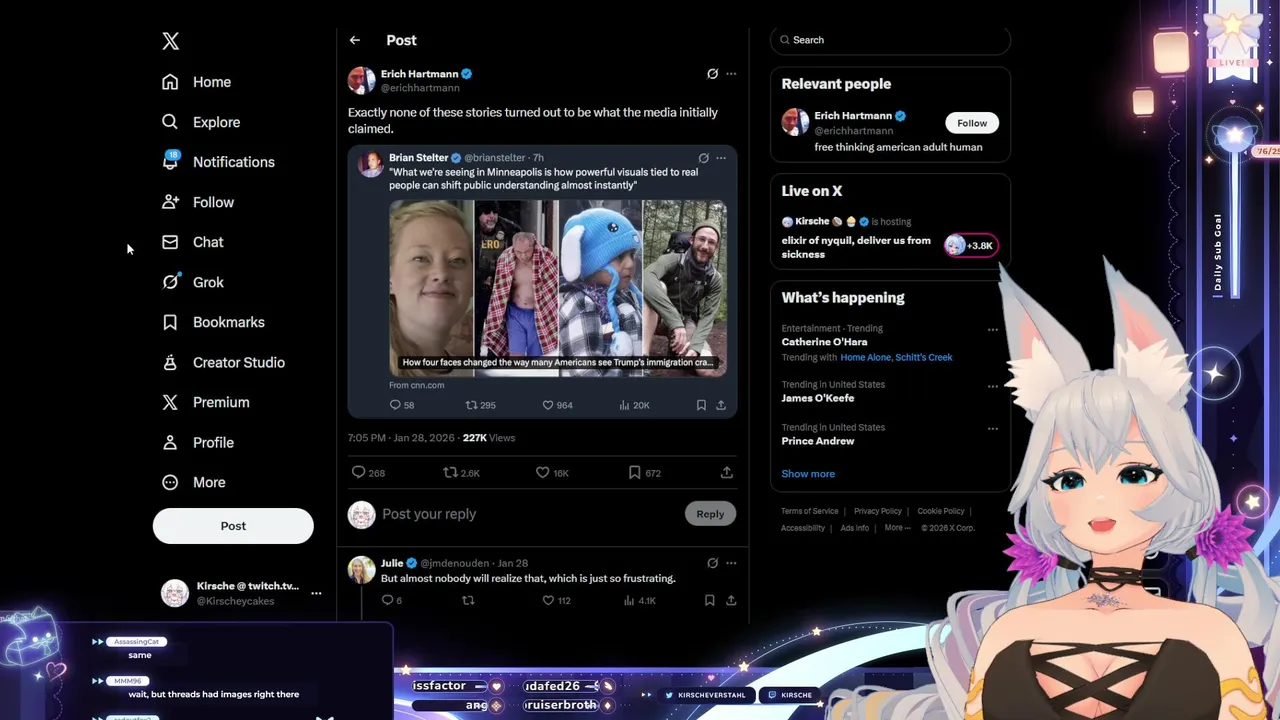Image resolution: width=1280 pixels, height=720 pixels.
Task: Like Julie's reply with 112 likes
Action: 548,600
